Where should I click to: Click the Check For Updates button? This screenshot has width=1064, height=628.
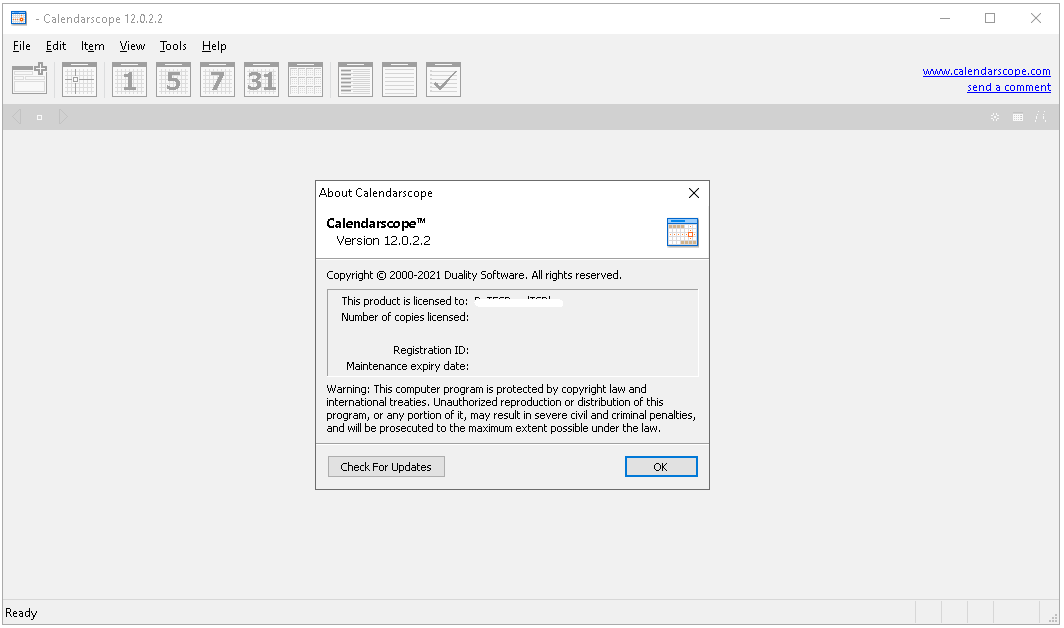coord(386,466)
